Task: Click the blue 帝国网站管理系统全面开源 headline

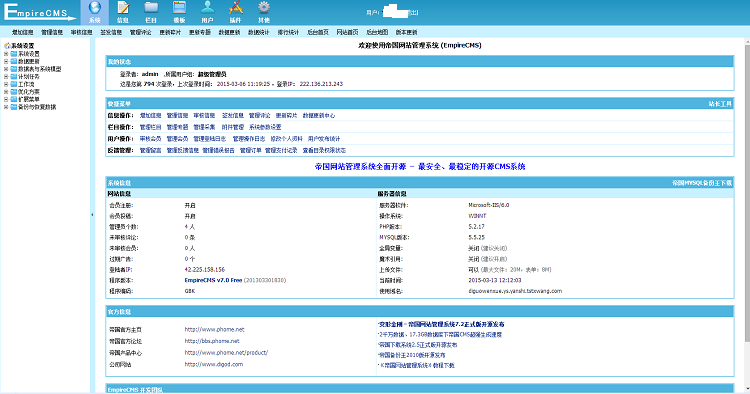Action: click(420, 166)
